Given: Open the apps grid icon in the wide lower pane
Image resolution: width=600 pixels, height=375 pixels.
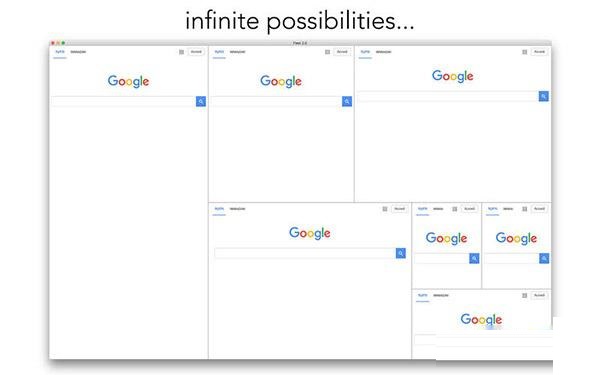Looking at the screenshot, I should point(385,209).
